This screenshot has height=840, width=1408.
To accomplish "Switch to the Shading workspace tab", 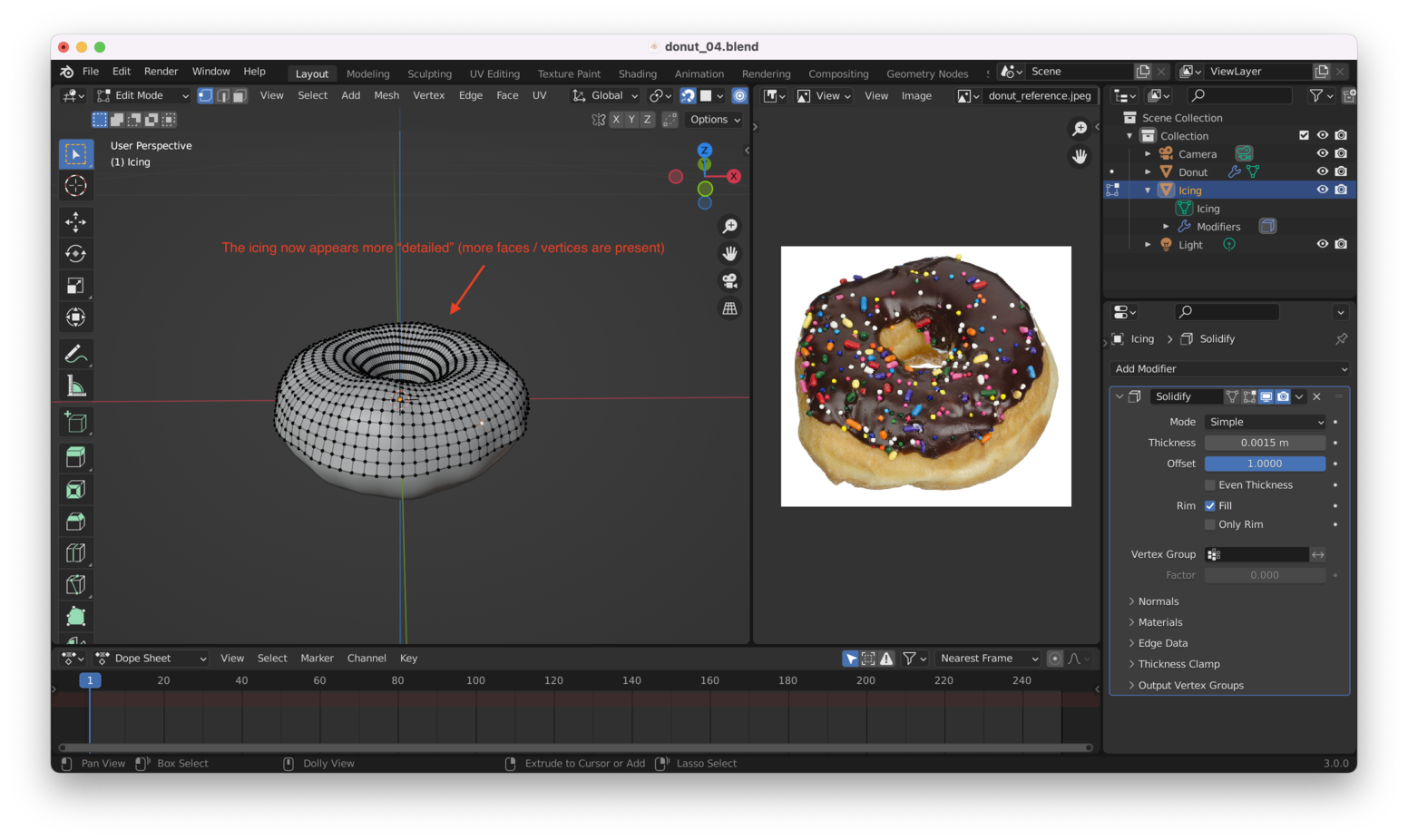I will pyautogui.click(x=637, y=73).
